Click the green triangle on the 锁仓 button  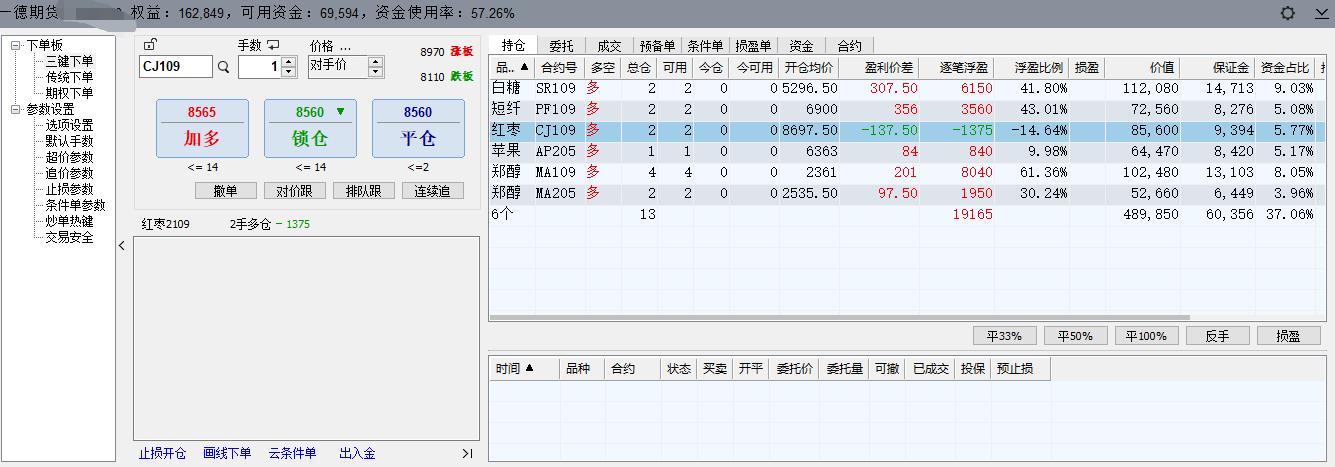[340, 112]
